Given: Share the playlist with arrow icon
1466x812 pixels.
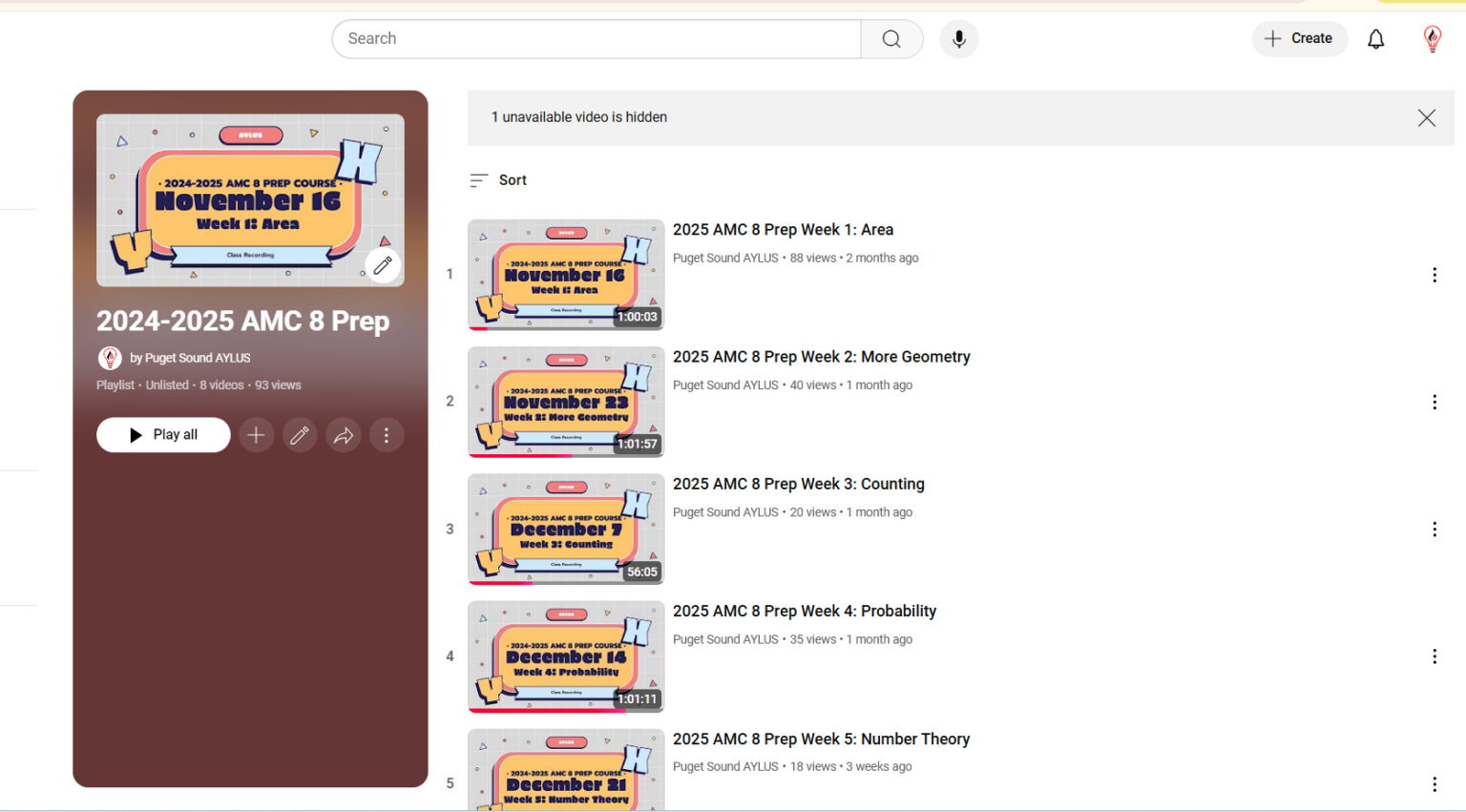Looking at the screenshot, I should (x=343, y=435).
